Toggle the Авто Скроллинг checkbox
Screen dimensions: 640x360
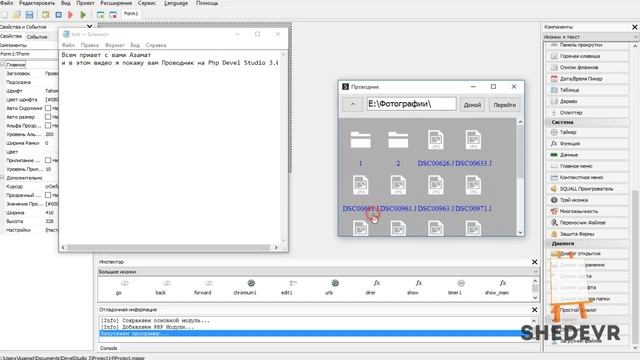pos(48,108)
